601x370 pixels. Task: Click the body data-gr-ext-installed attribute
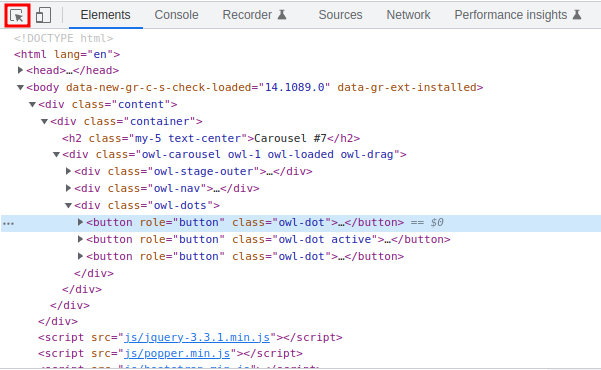[407, 87]
